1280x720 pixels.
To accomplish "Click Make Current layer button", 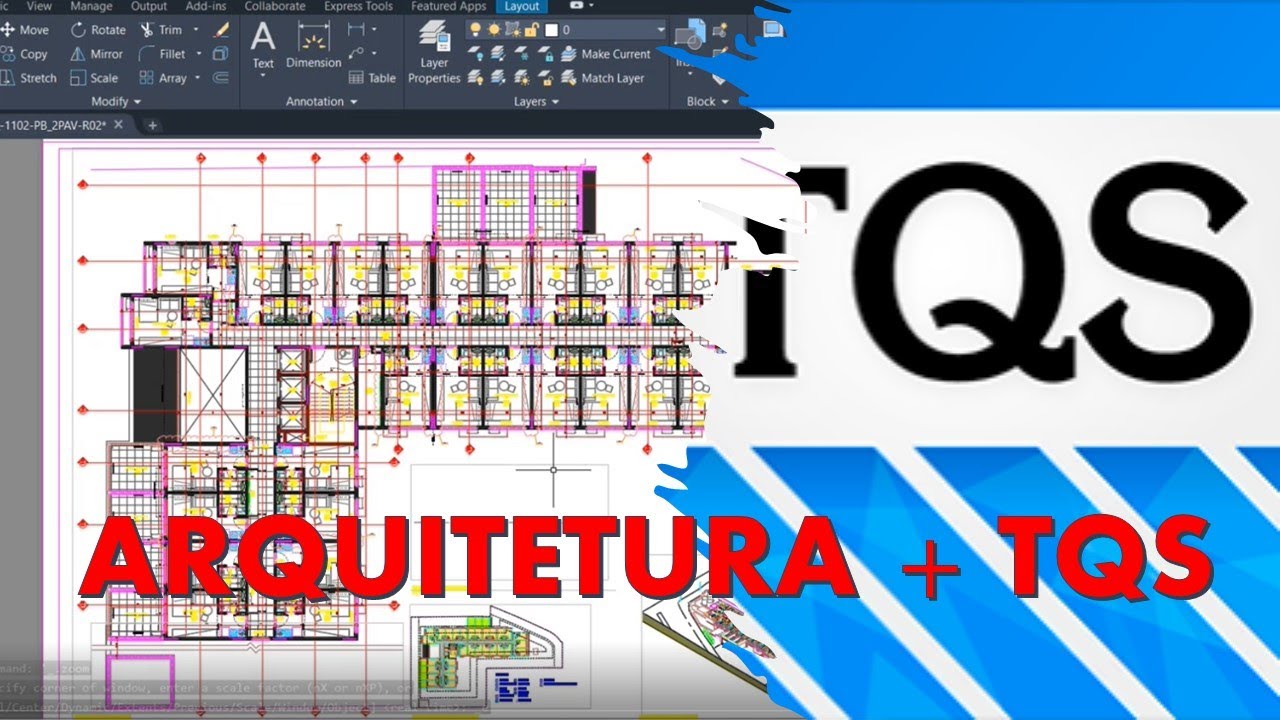I will click(x=606, y=54).
